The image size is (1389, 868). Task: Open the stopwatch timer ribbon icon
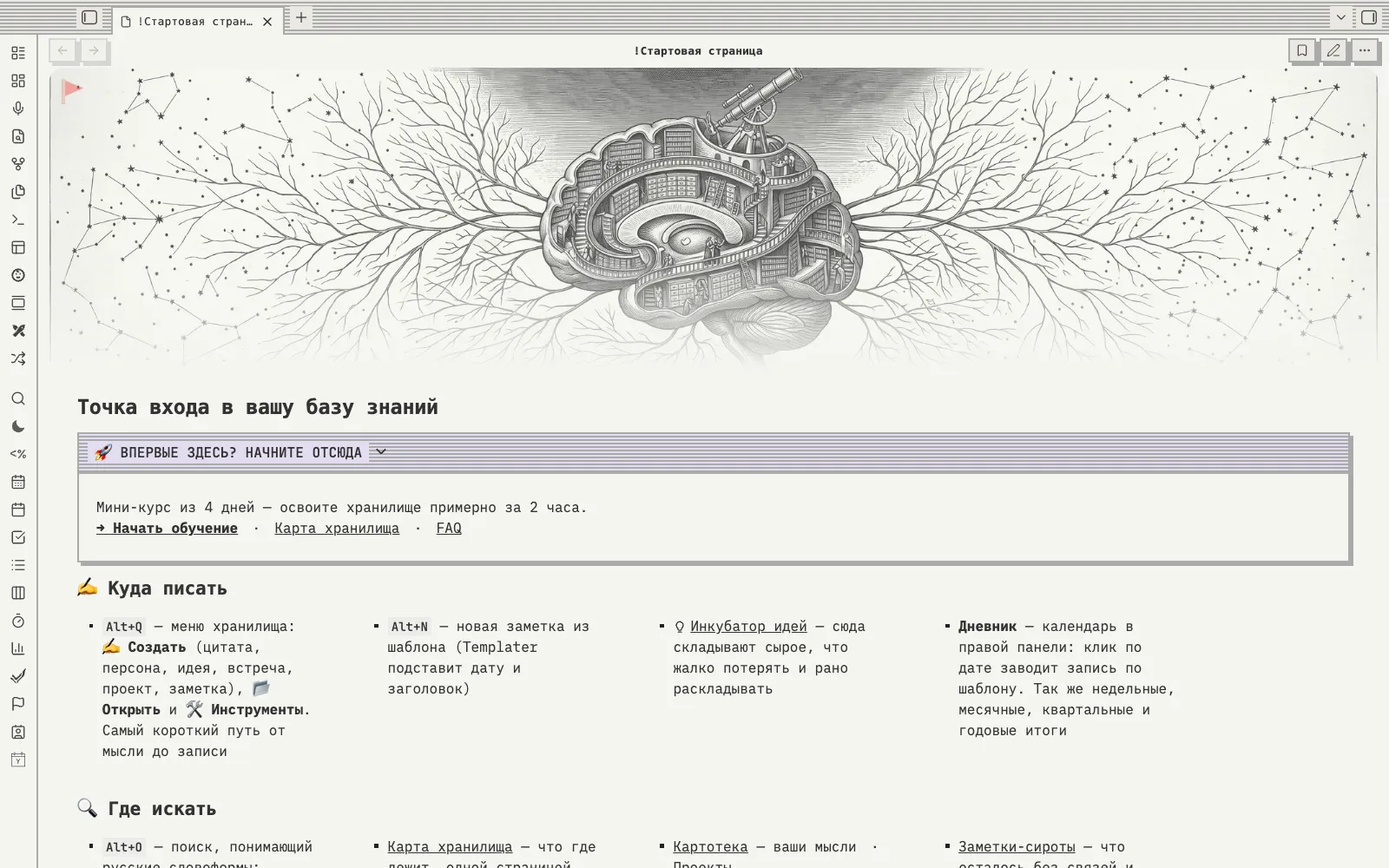(18, 621)
